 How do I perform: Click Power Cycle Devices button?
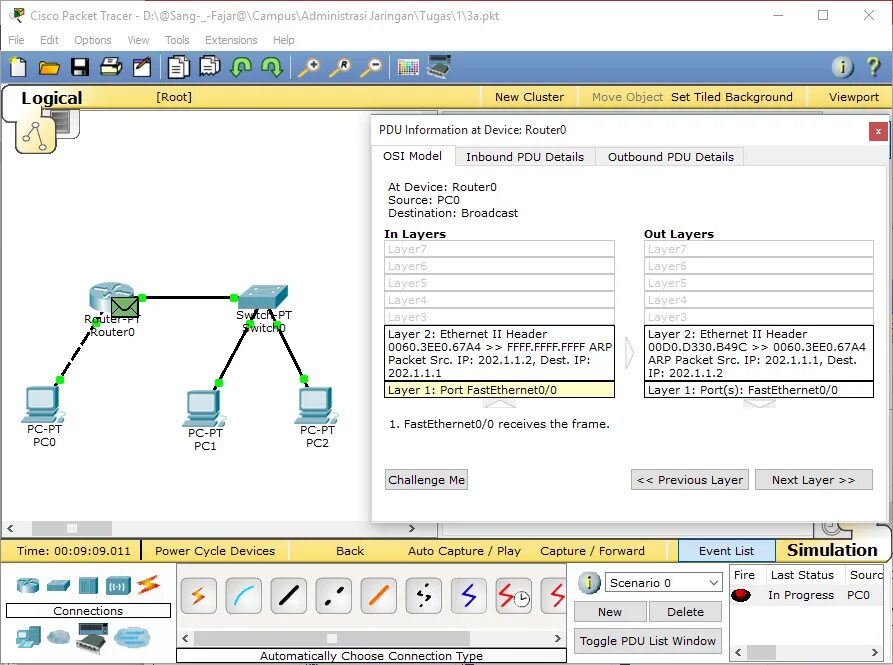click(215, 551)
